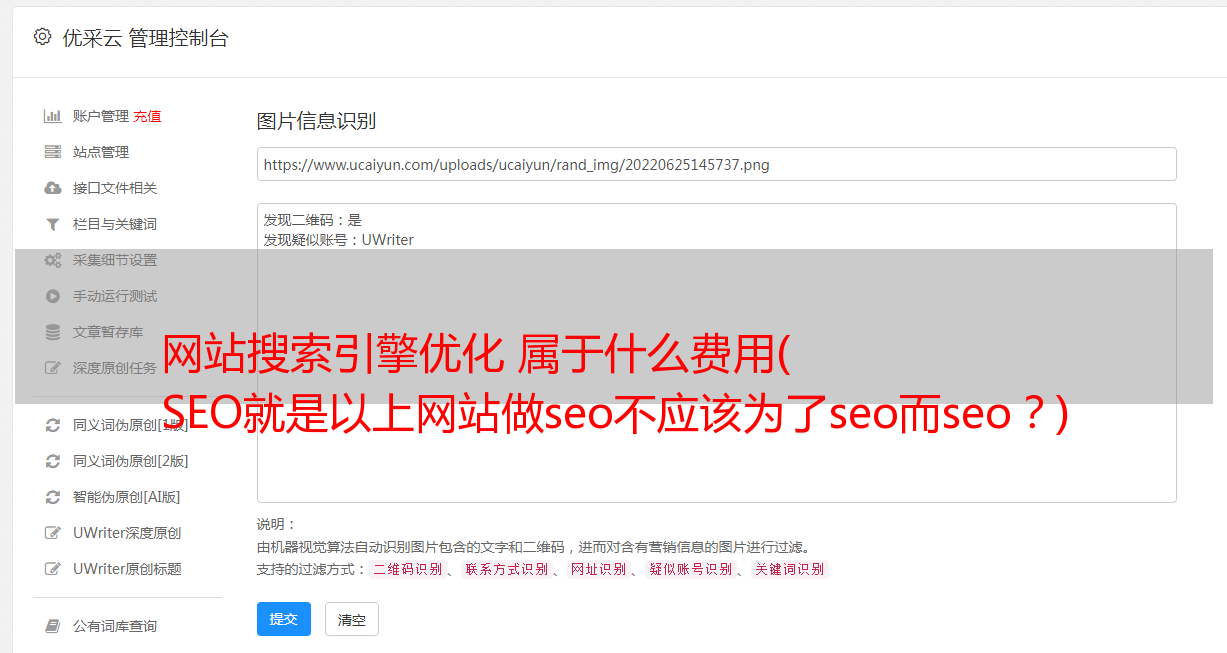This screenshot has height=653, width=1227.
Task: Click the 发现二维码：是 result line
Action: pyautogui.click(x=313, y=220)
